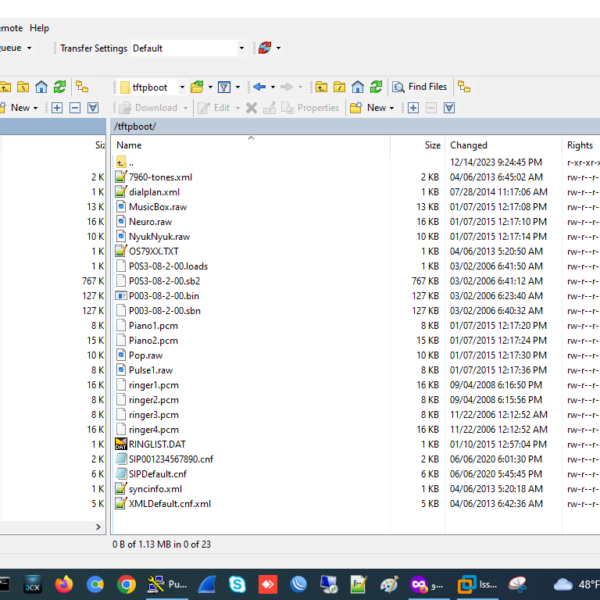Click the session reconnect icon near Transfer Settings
The width and height of the screenshot is (600, 600).
pos(264,48)
